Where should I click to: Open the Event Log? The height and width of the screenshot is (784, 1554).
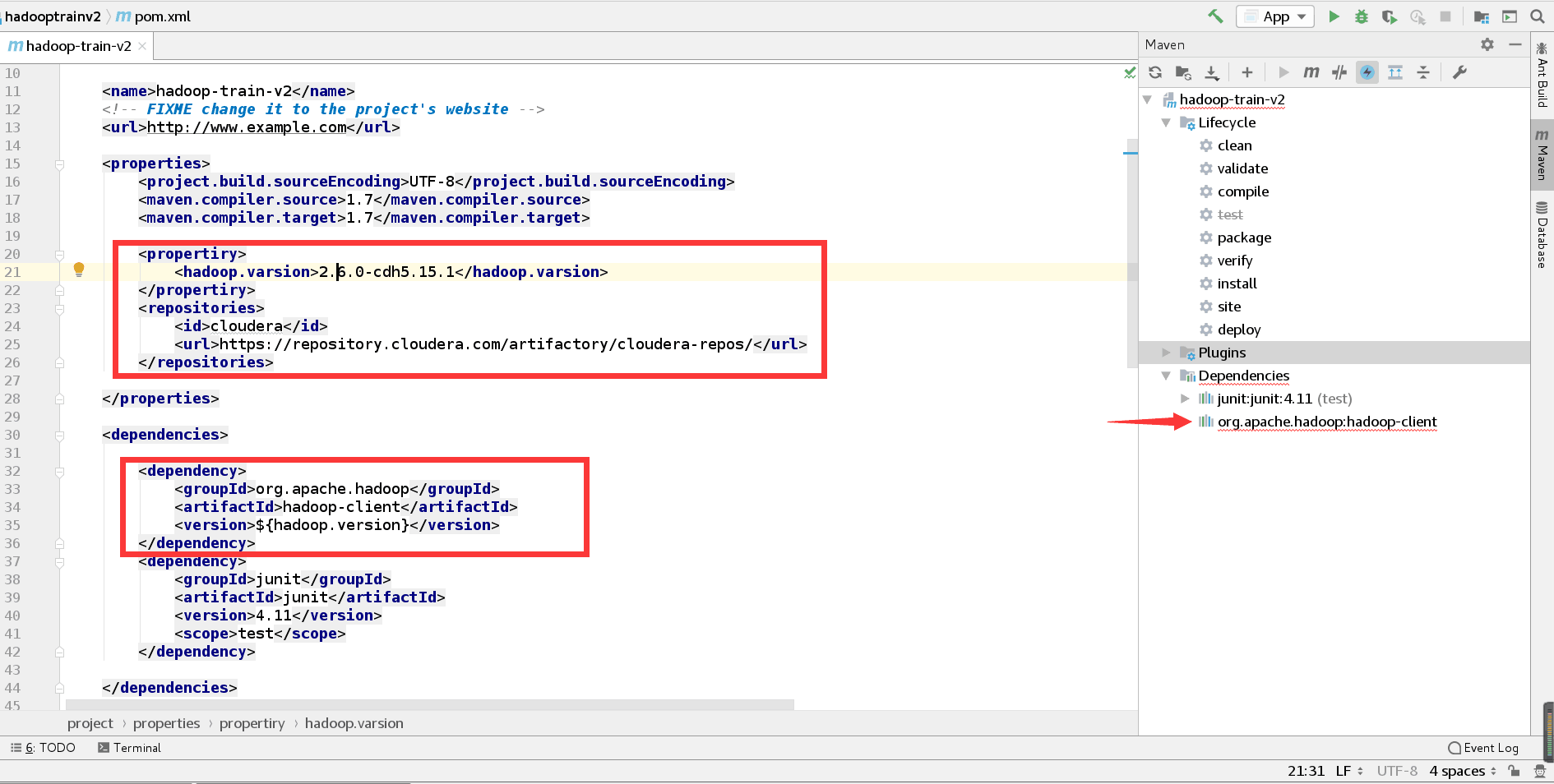[1483, 748]
